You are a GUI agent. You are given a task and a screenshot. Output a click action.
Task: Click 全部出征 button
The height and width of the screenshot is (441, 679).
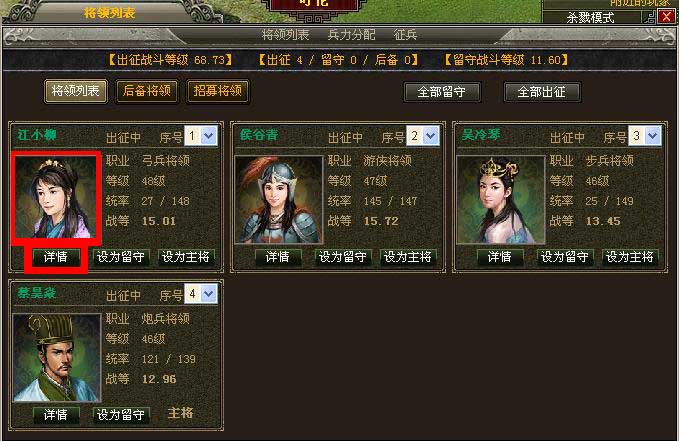pyautogui.click(x=542, y=92)
